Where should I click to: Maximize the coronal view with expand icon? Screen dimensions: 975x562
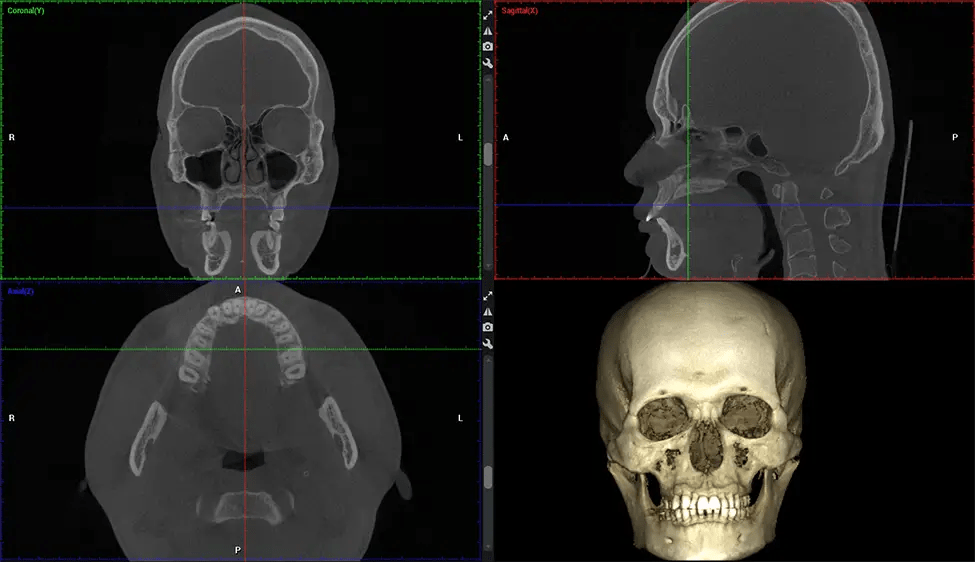click(x=487, y=16)
